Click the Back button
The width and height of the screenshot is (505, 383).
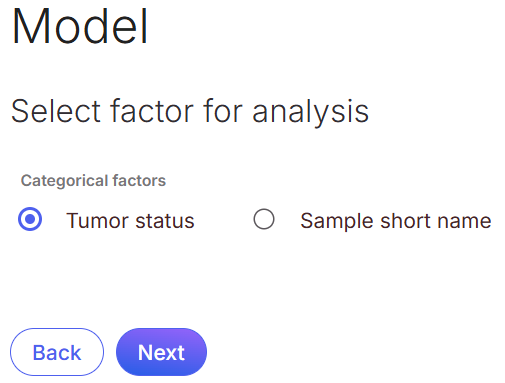57,352
